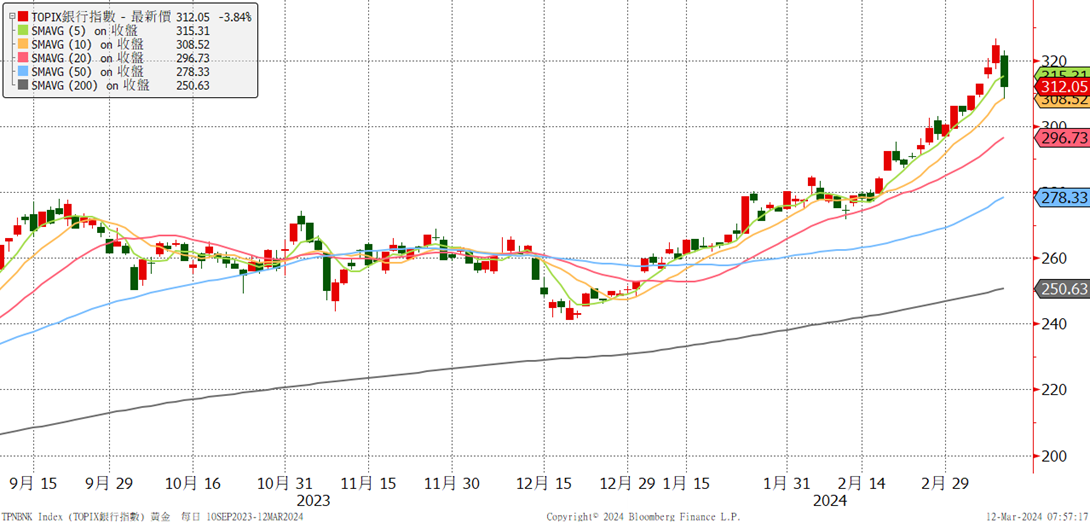Viewport: 1090px width, 523px height.
Task: Click the green SMAVG (5) legend swatch
Action: (x=24, y=29)
